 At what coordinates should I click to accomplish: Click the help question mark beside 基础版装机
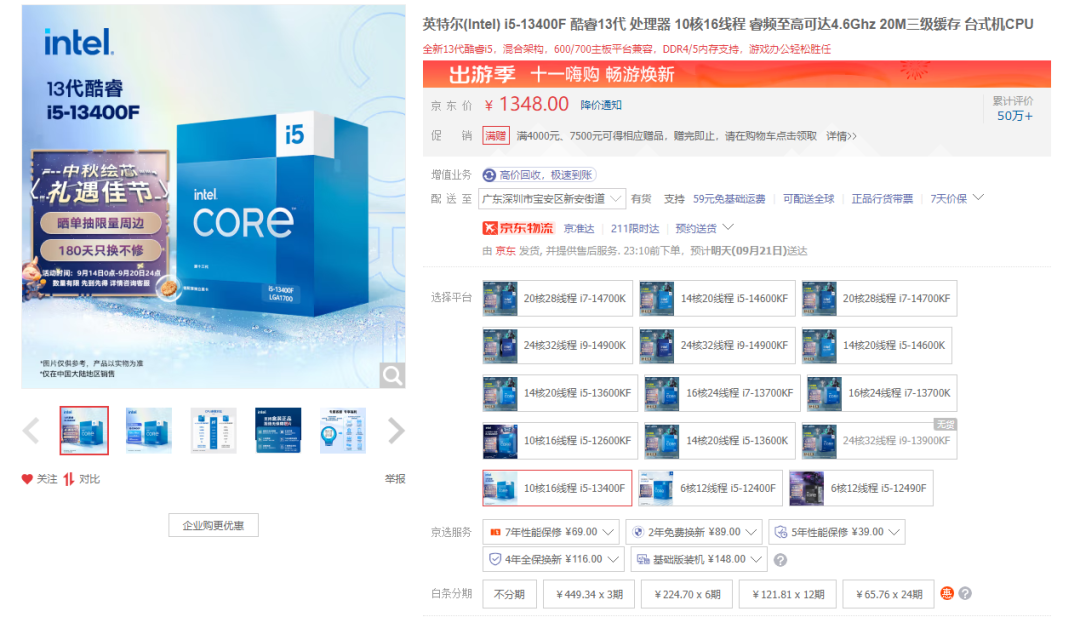[780, 560]
